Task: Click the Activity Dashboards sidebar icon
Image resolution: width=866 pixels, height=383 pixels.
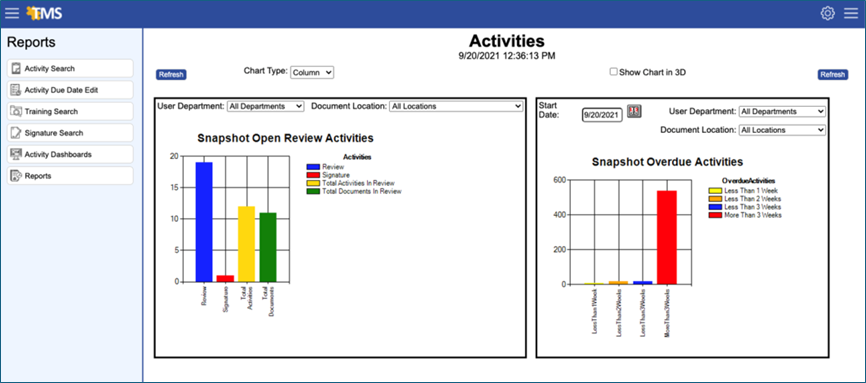Action: pyautogui.click(x=16, y=154)
